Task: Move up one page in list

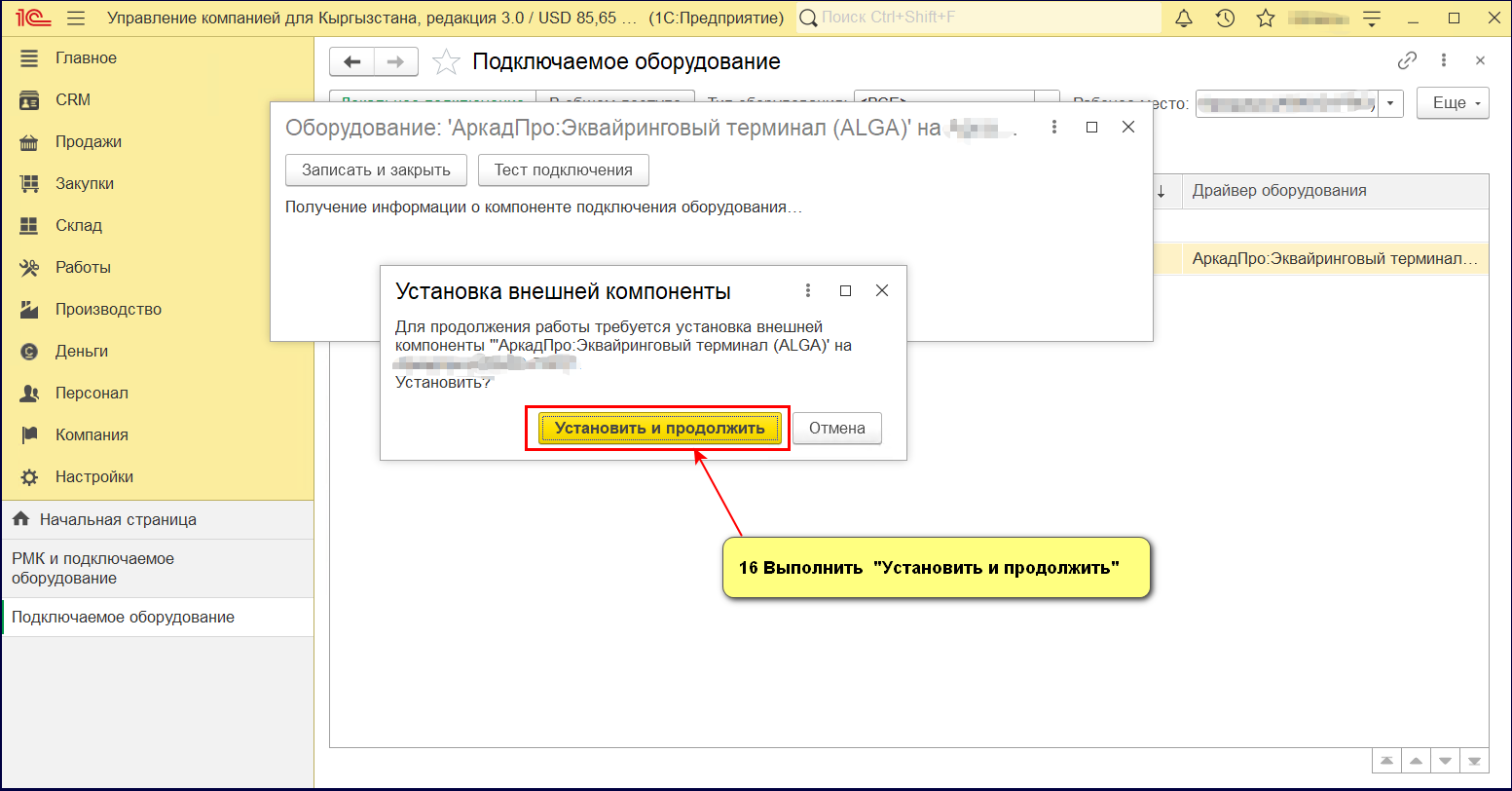Action: click(1416, 760)
